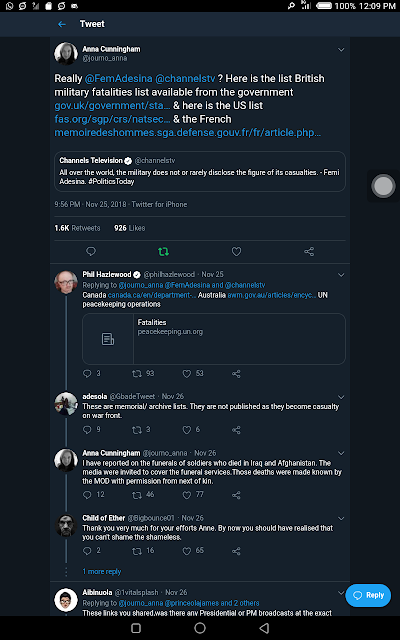View the 926 Likes list
This screenshot has width=400, height=640.
129,228
